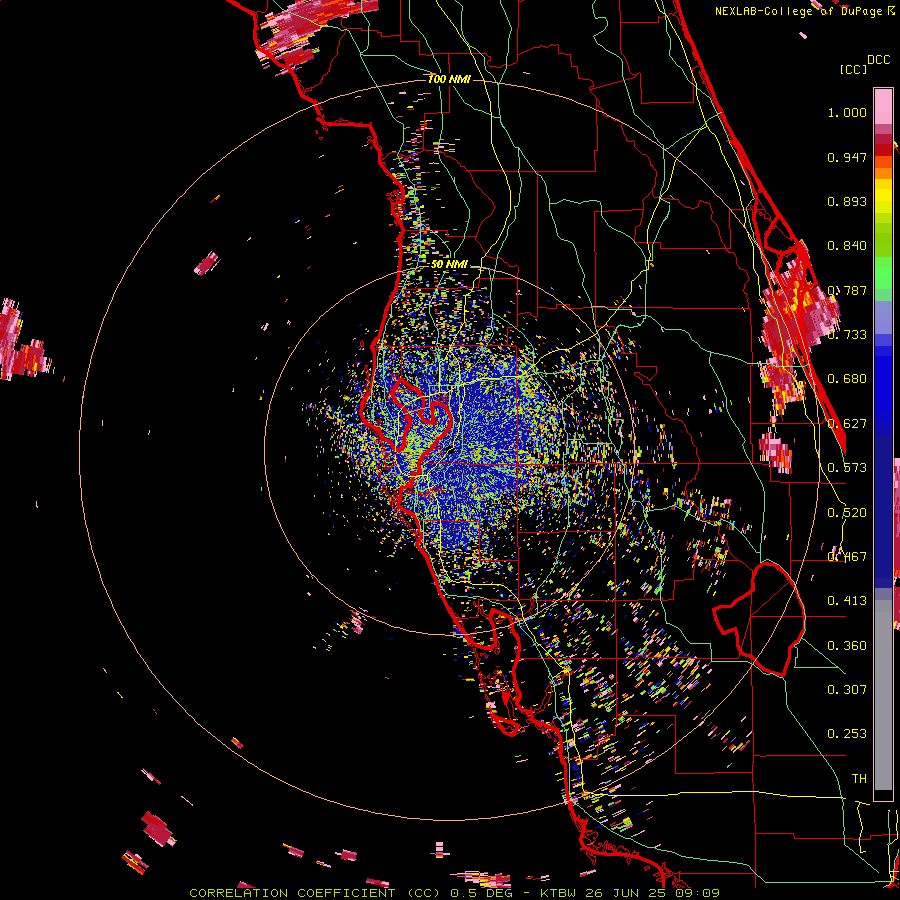Select the 0.787 legend value
The image size is (900, 900).
pos(847,290)
